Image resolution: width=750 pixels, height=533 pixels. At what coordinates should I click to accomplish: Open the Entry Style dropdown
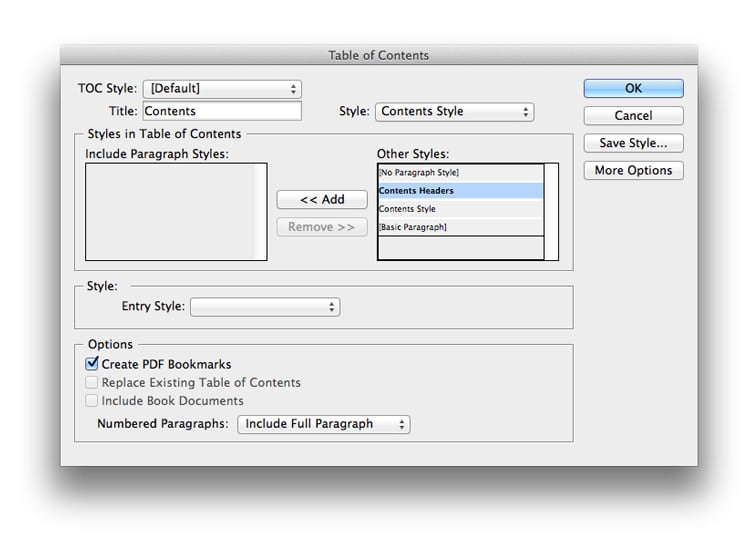(x=265, y=307)
